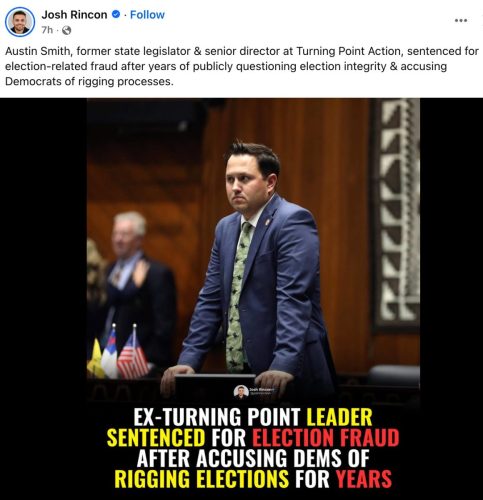This screenshot has height=500, width=483.
Task: Open the three-dot post options menu
Action: coord(461,20)
